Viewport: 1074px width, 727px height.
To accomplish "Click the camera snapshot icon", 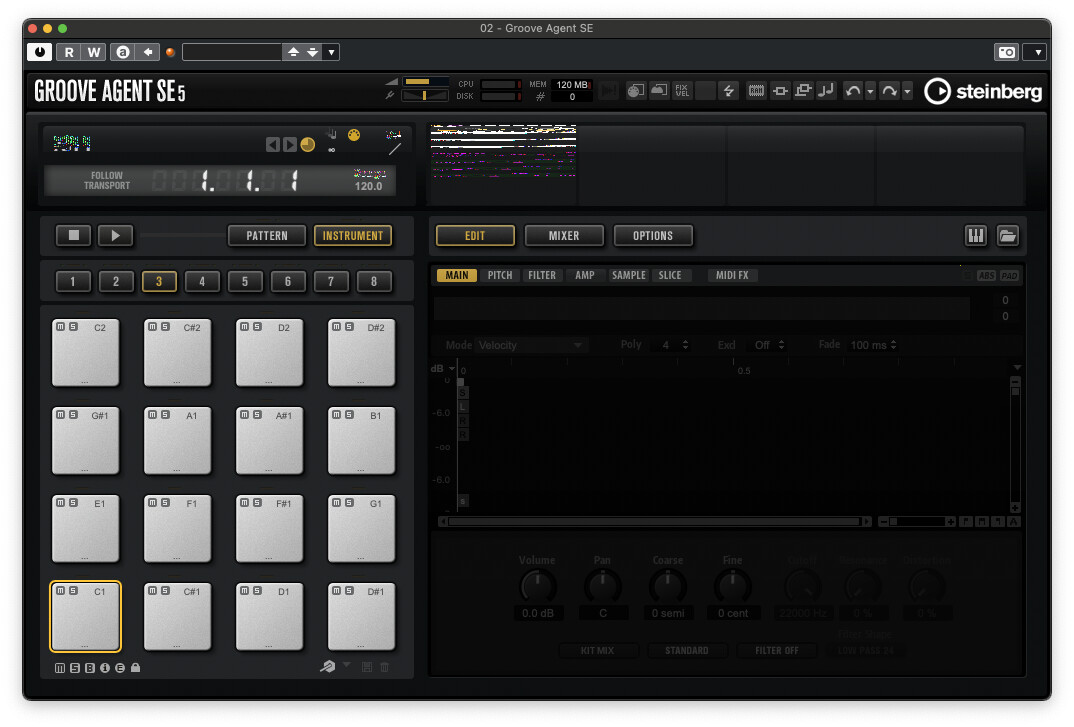I will coord(1006,52).
